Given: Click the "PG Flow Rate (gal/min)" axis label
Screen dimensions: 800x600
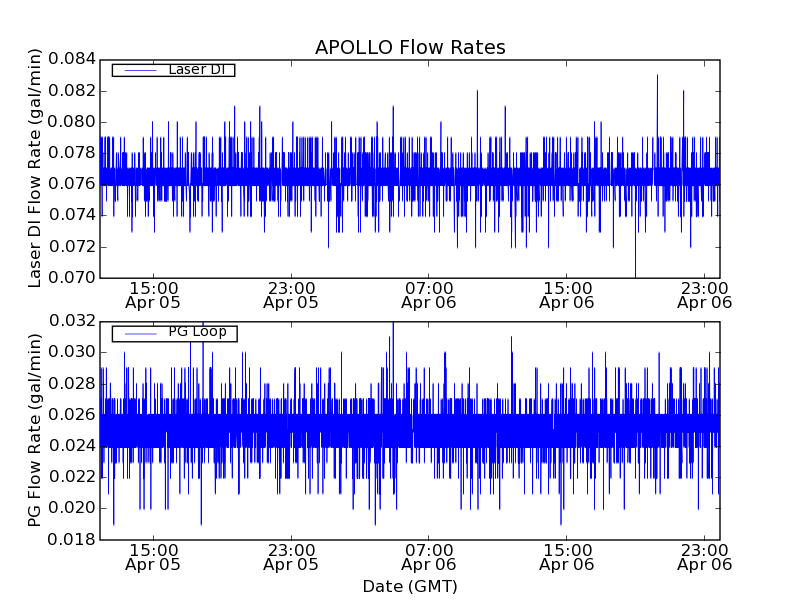Looking at the screenshot, I should point(34,430).
